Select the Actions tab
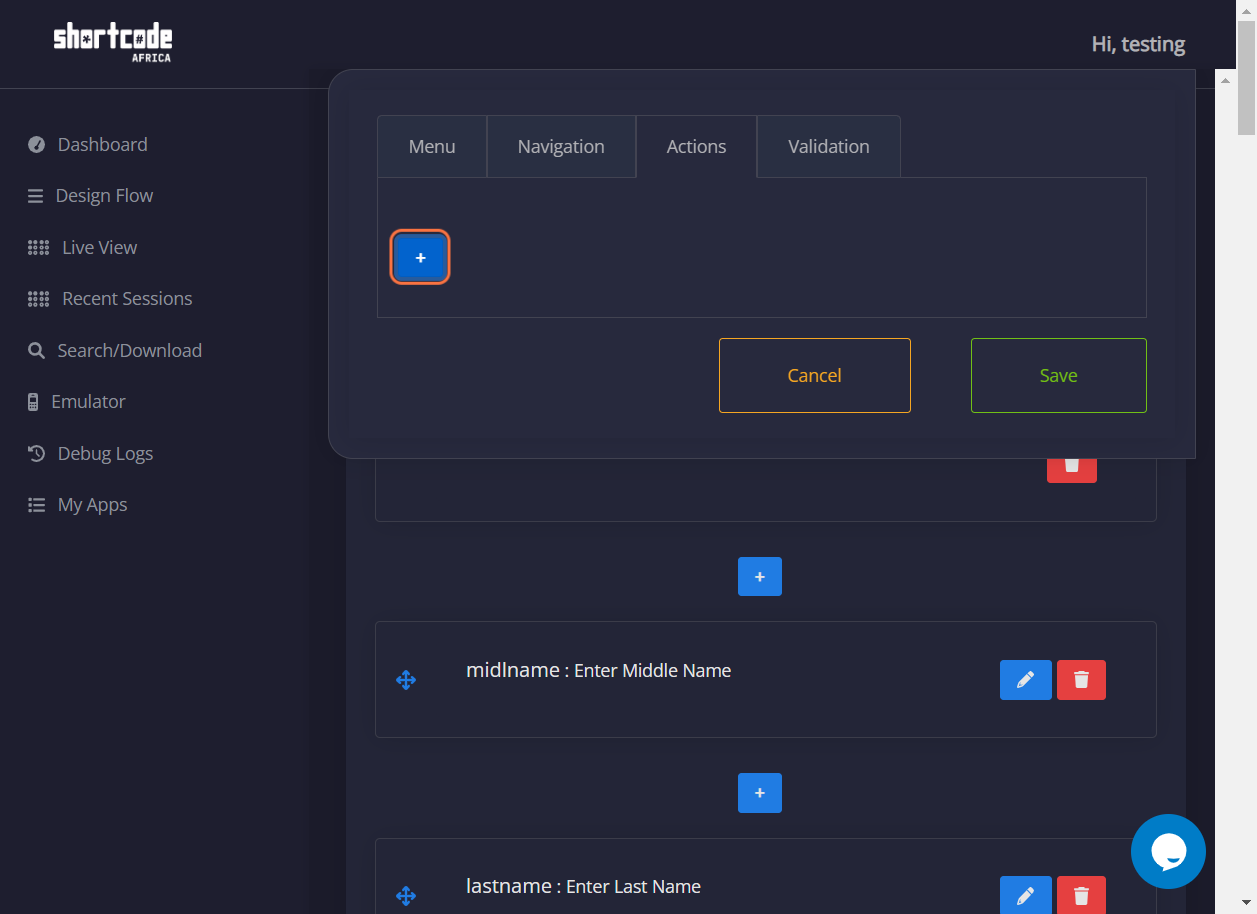1257x914 pixels. [x=697, y=147]
